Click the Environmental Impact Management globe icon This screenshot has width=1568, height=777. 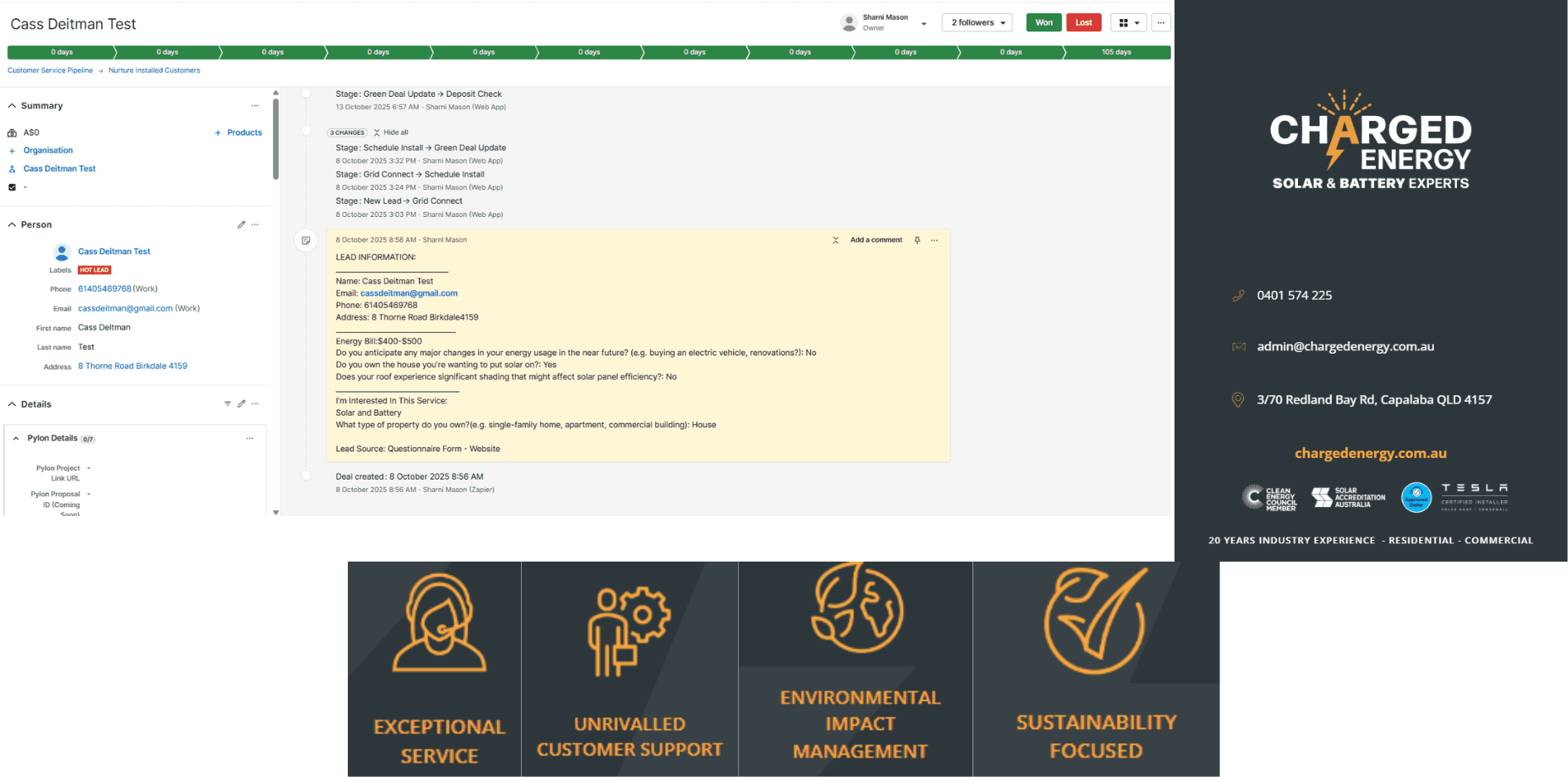click(857, 608)
